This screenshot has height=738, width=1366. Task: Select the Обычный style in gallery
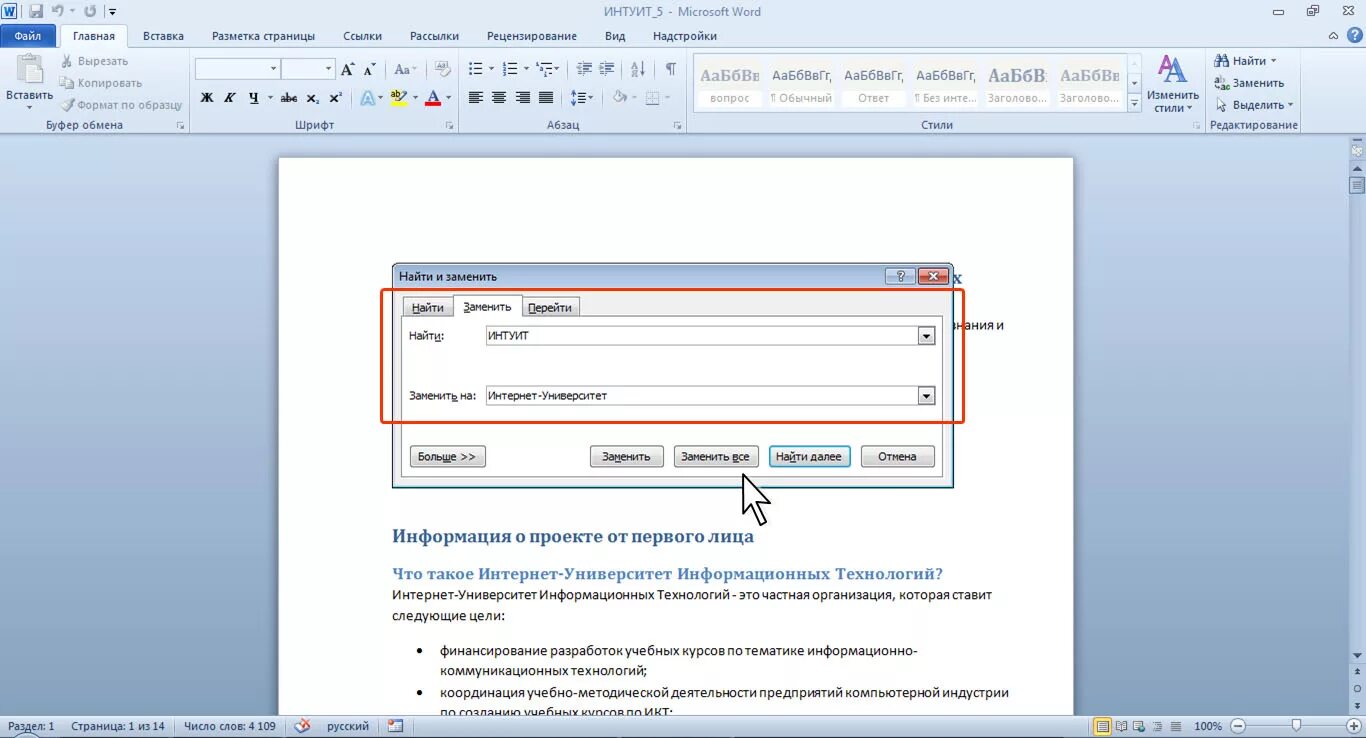coord(801,85)
